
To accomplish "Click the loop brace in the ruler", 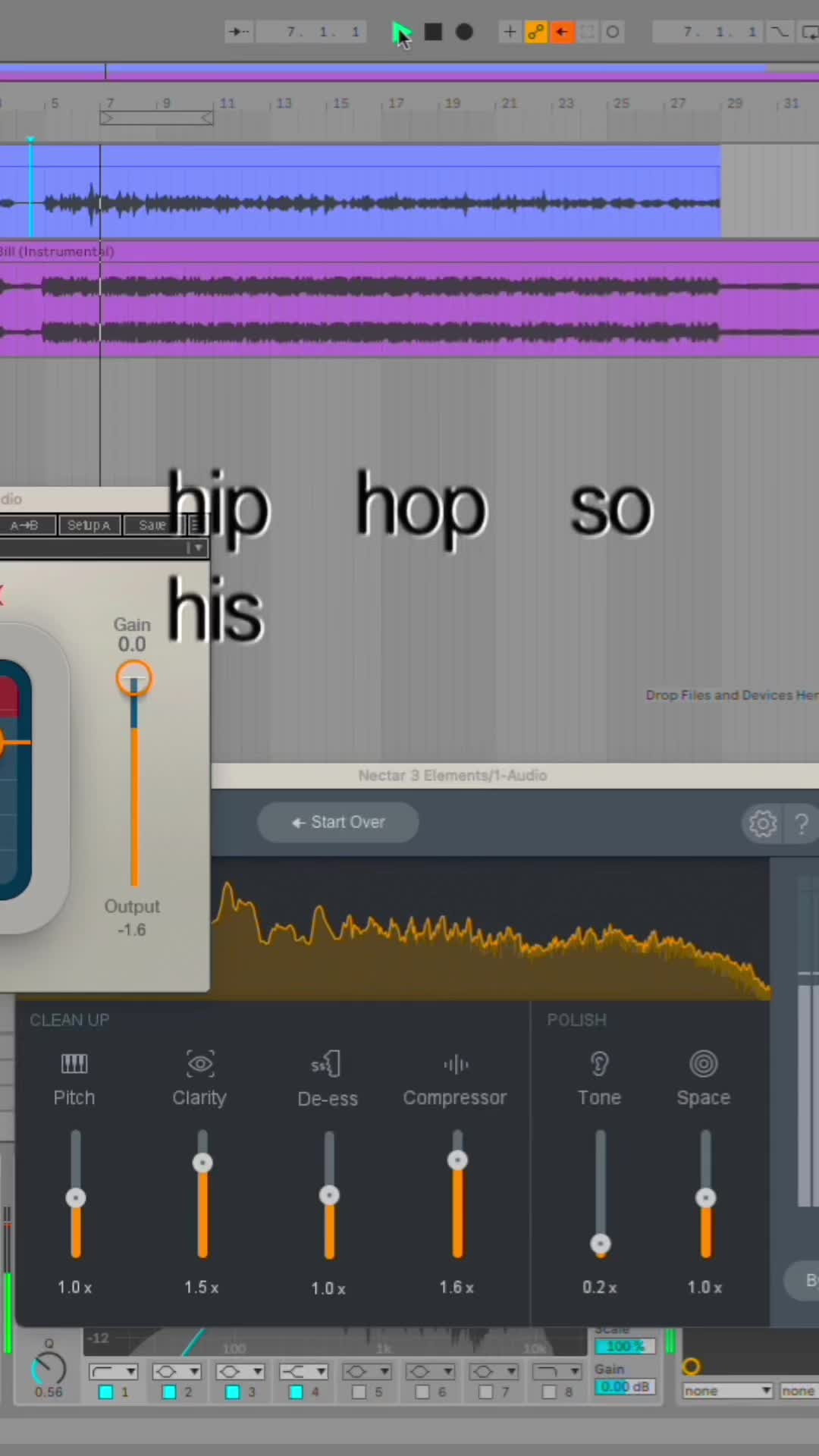I will [x=156, y=118].
